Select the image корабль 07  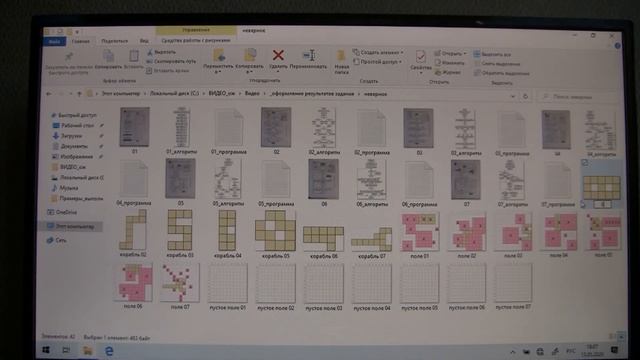click(x=371, y=242)
